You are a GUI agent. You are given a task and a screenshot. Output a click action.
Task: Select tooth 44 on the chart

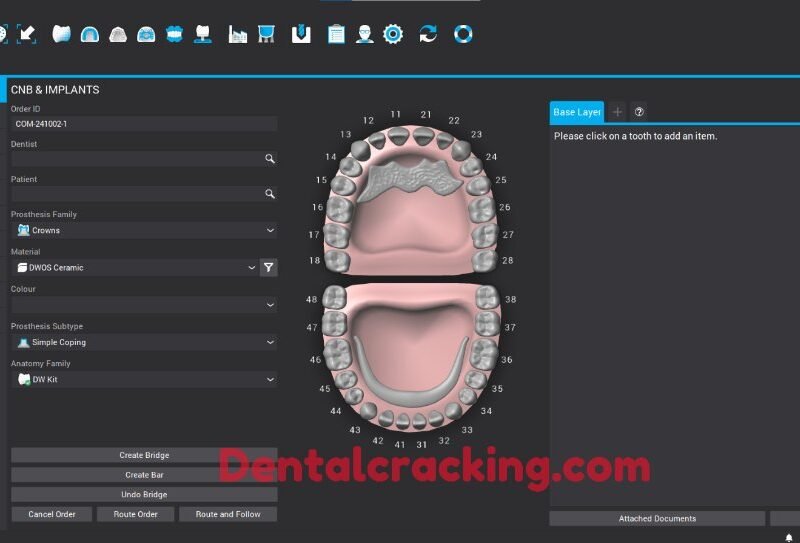pyautogui.click(x=354, y=396)
